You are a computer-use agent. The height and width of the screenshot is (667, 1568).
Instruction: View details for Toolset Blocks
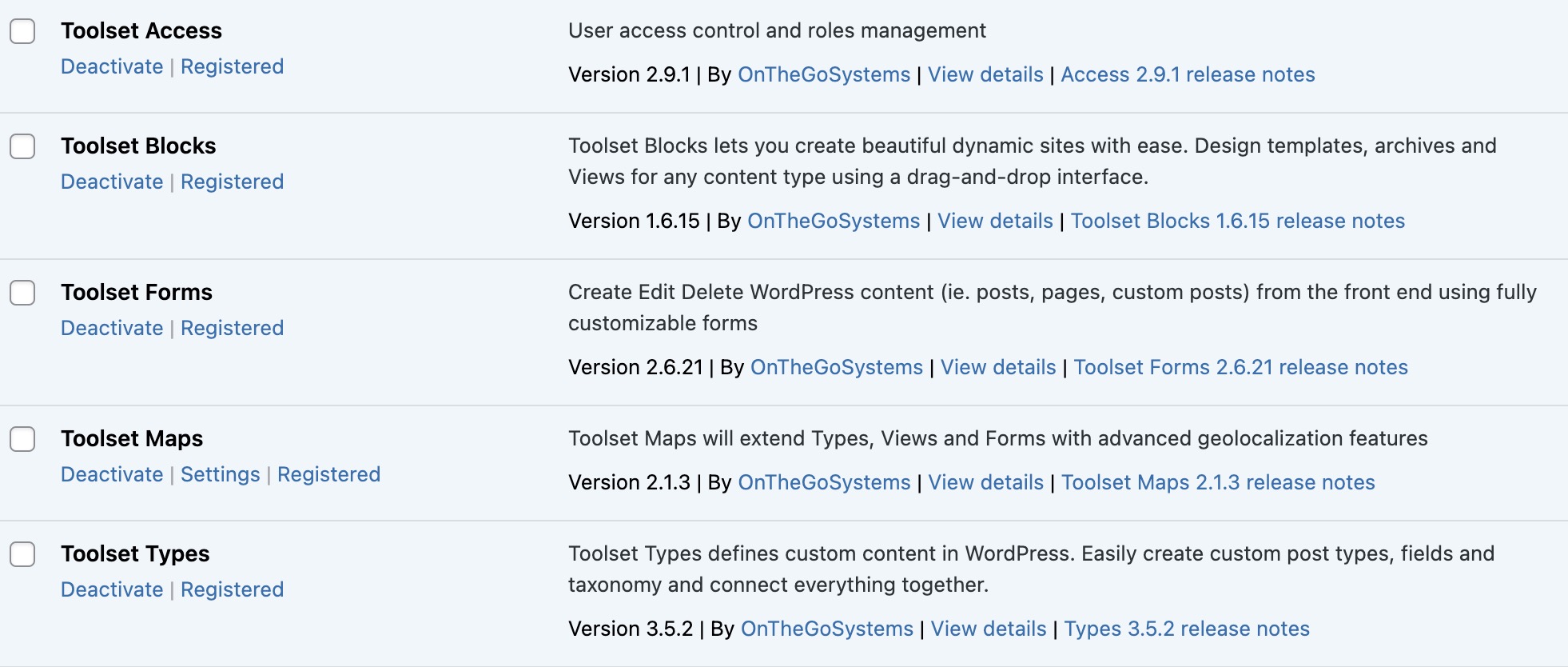click(x=995, y=221)
